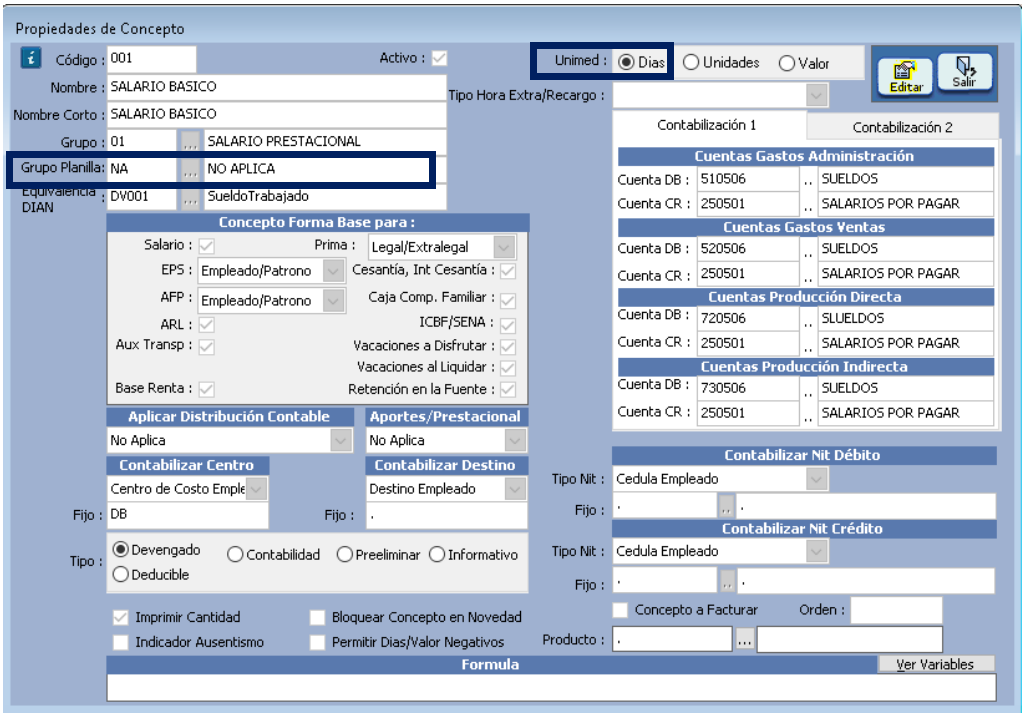Select the Preeliminar type radio
Viewport: 1024px width, 717px height.
point(345,554)
